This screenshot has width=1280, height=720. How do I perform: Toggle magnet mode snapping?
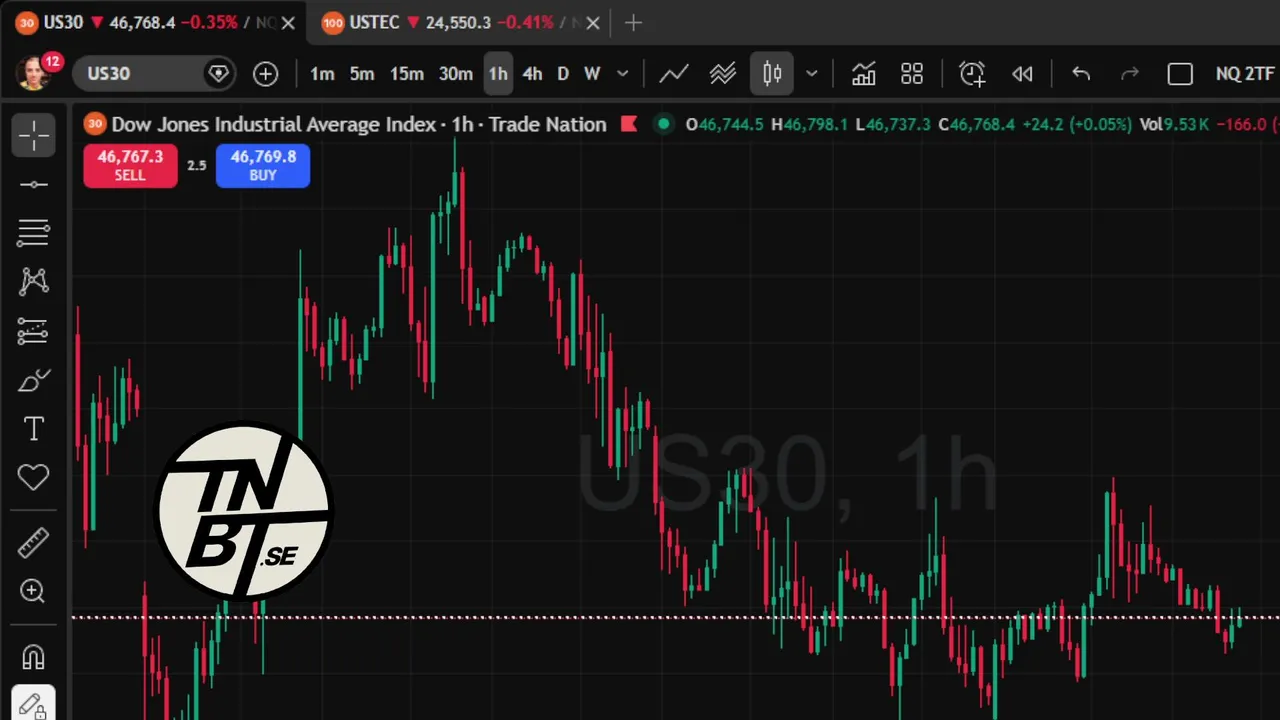[33, 657]
